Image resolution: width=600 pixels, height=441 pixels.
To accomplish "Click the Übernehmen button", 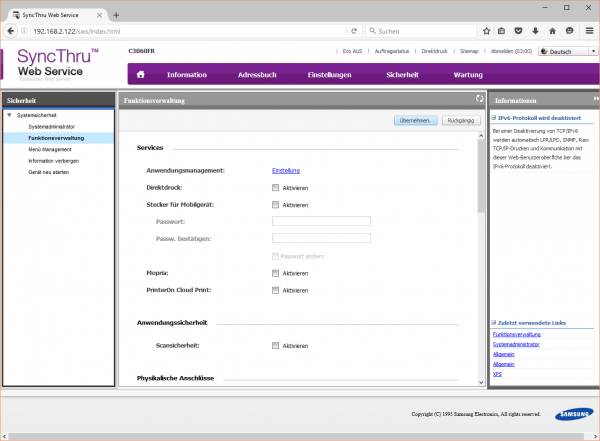I will pos(415,120).
